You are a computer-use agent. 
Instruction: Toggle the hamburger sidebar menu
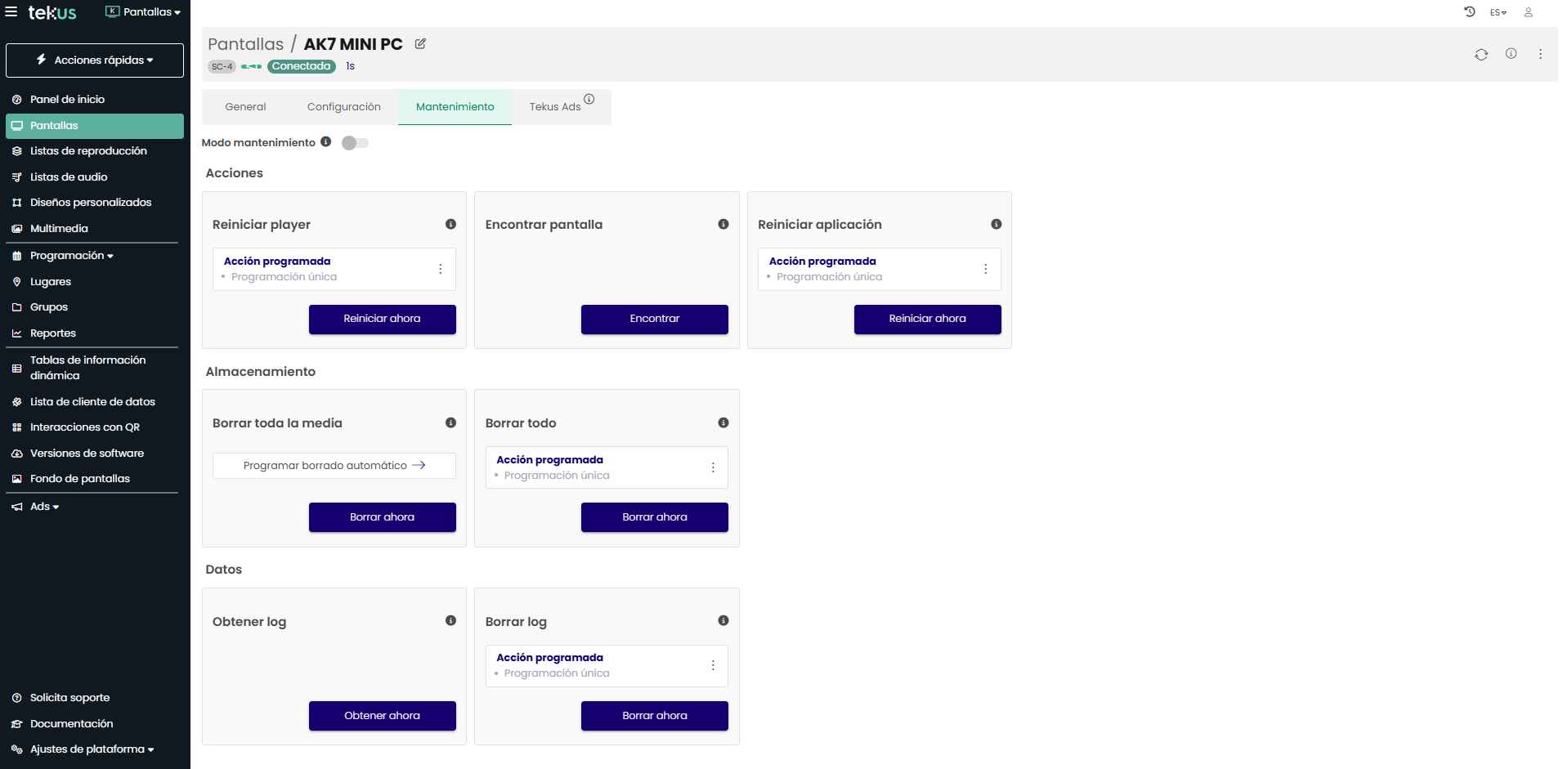[11, 12]
